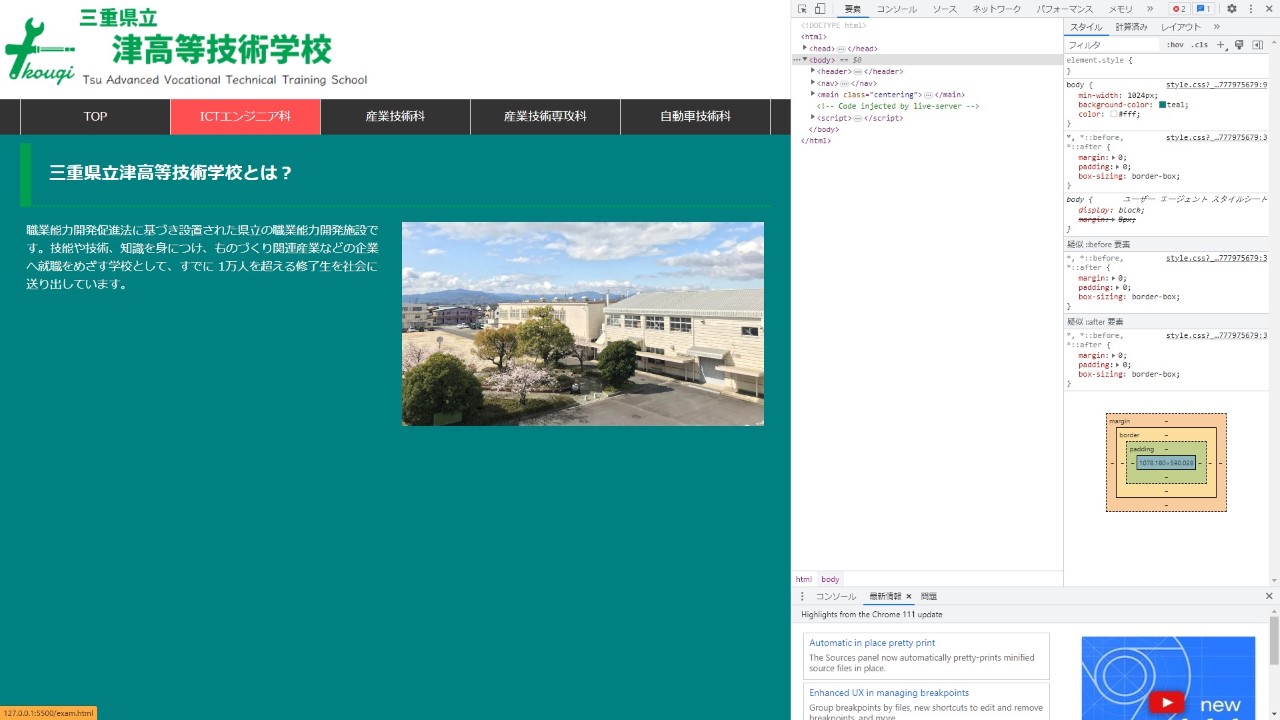
Task: Click the blue issues count badge
Action: pyautogui.click(x=1204, y=9)
